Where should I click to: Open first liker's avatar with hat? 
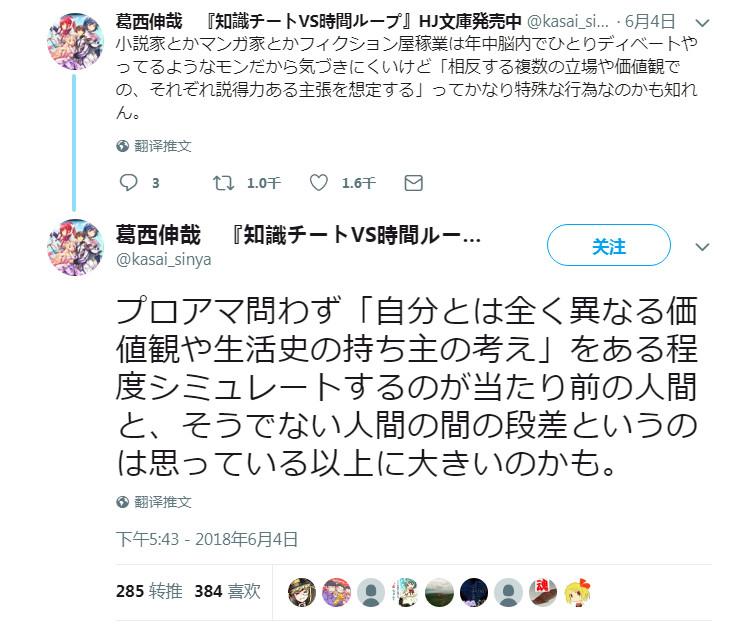[x=302, y=592]
